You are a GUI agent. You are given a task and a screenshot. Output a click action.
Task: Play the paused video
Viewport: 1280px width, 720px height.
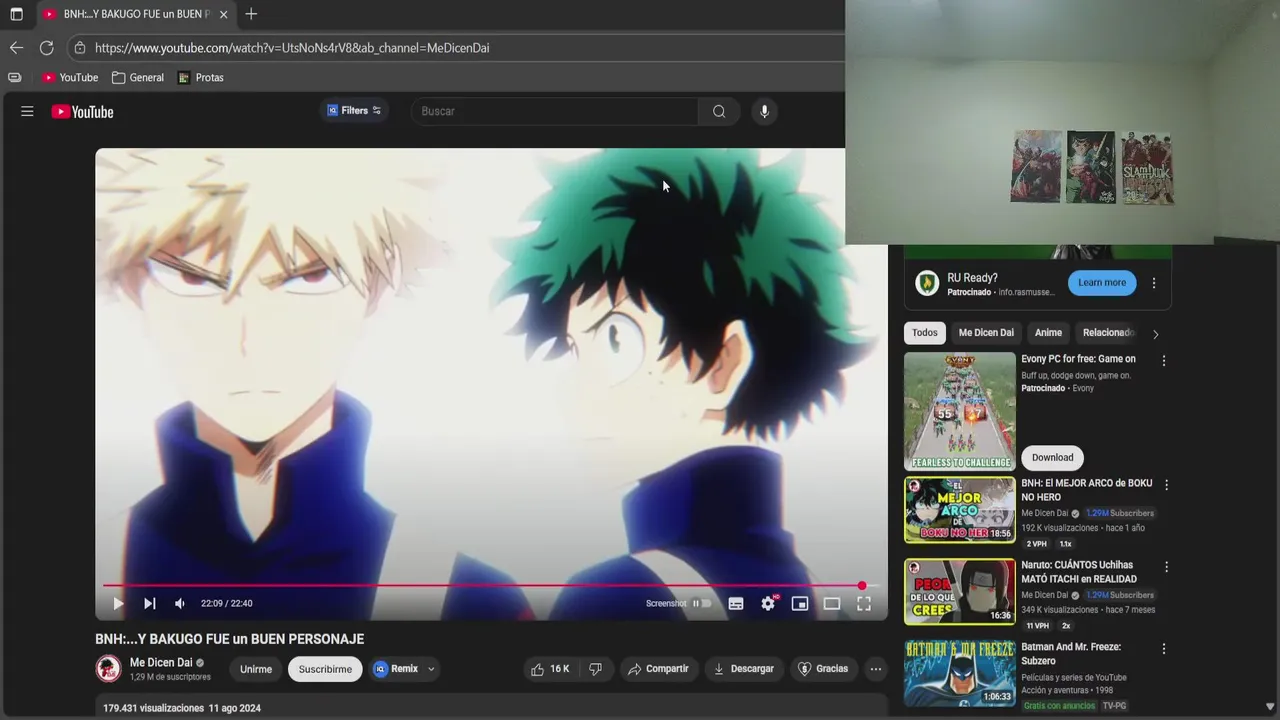118,603
